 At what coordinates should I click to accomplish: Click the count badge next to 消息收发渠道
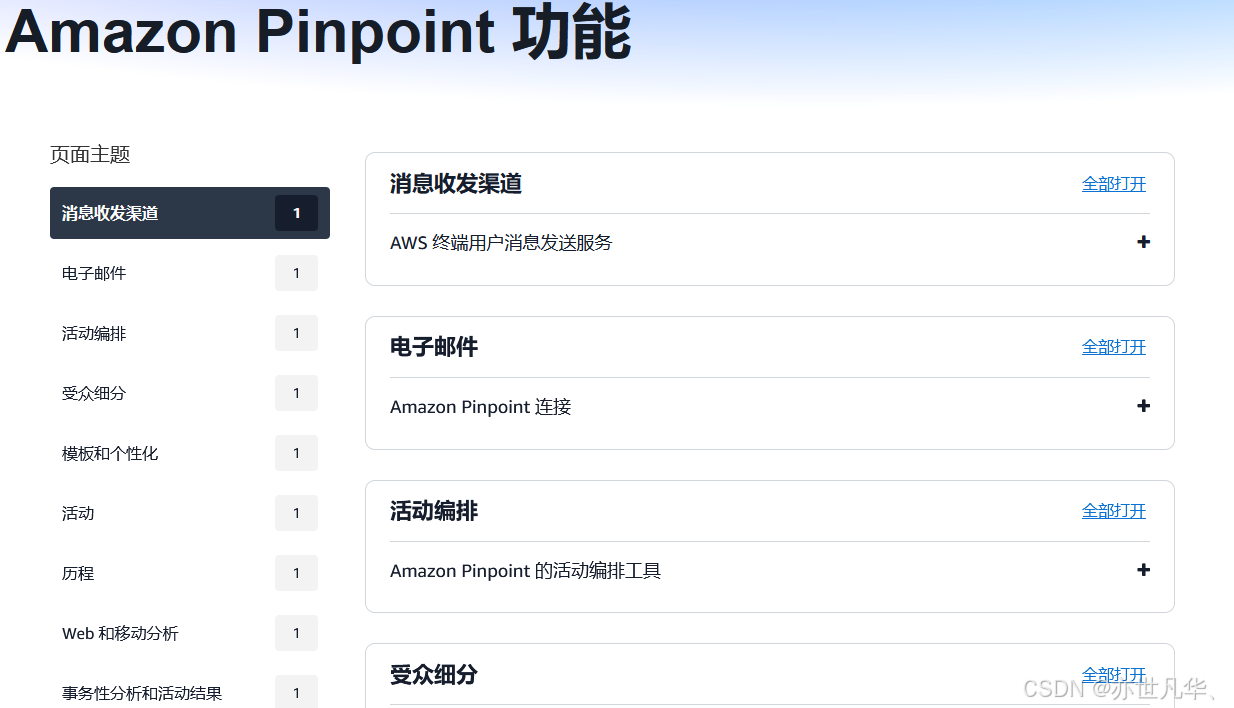pyautogui.click(x=296, y=213)
